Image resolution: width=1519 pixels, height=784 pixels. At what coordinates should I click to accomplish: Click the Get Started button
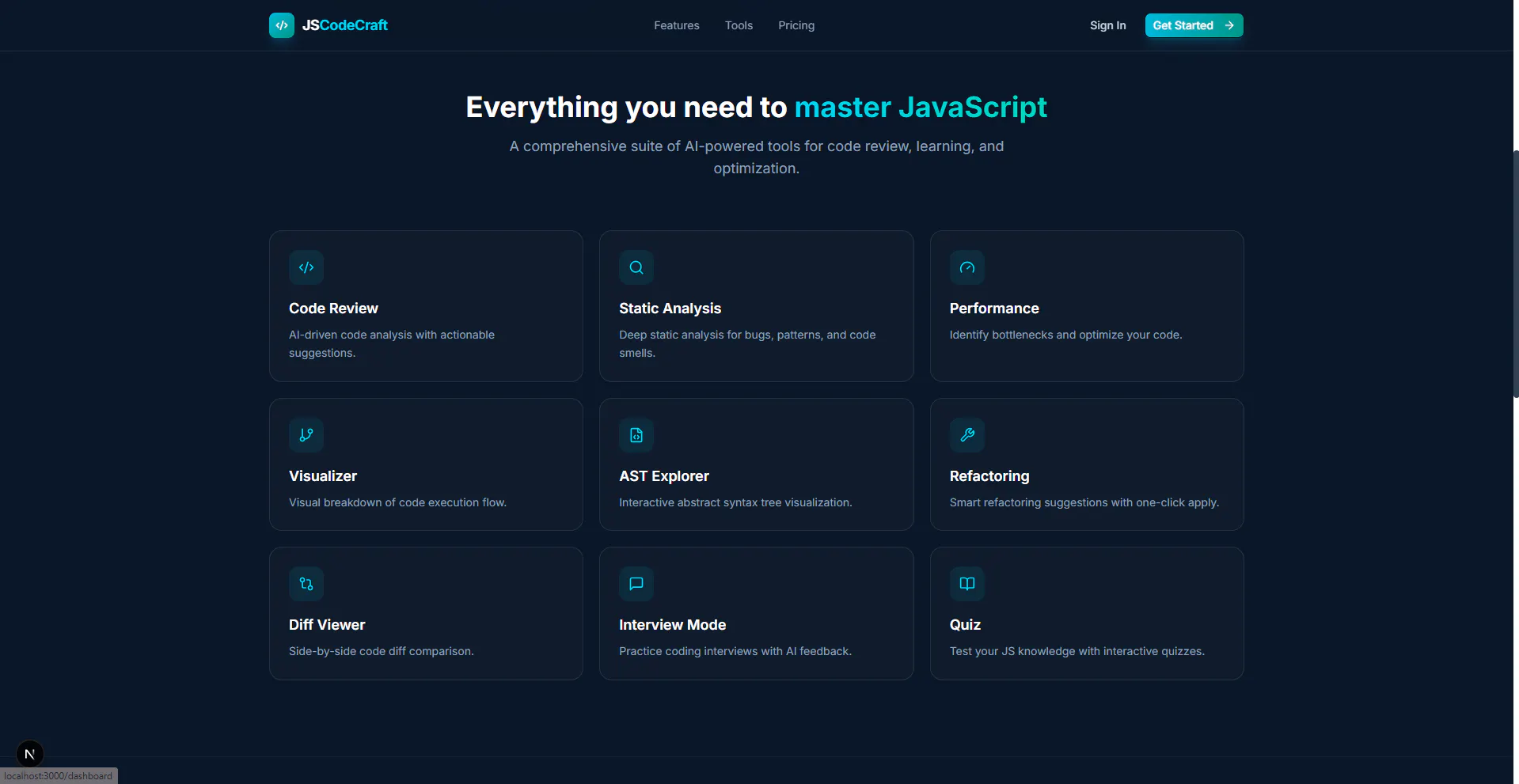pyautogui.click(x=1194, y=25)
